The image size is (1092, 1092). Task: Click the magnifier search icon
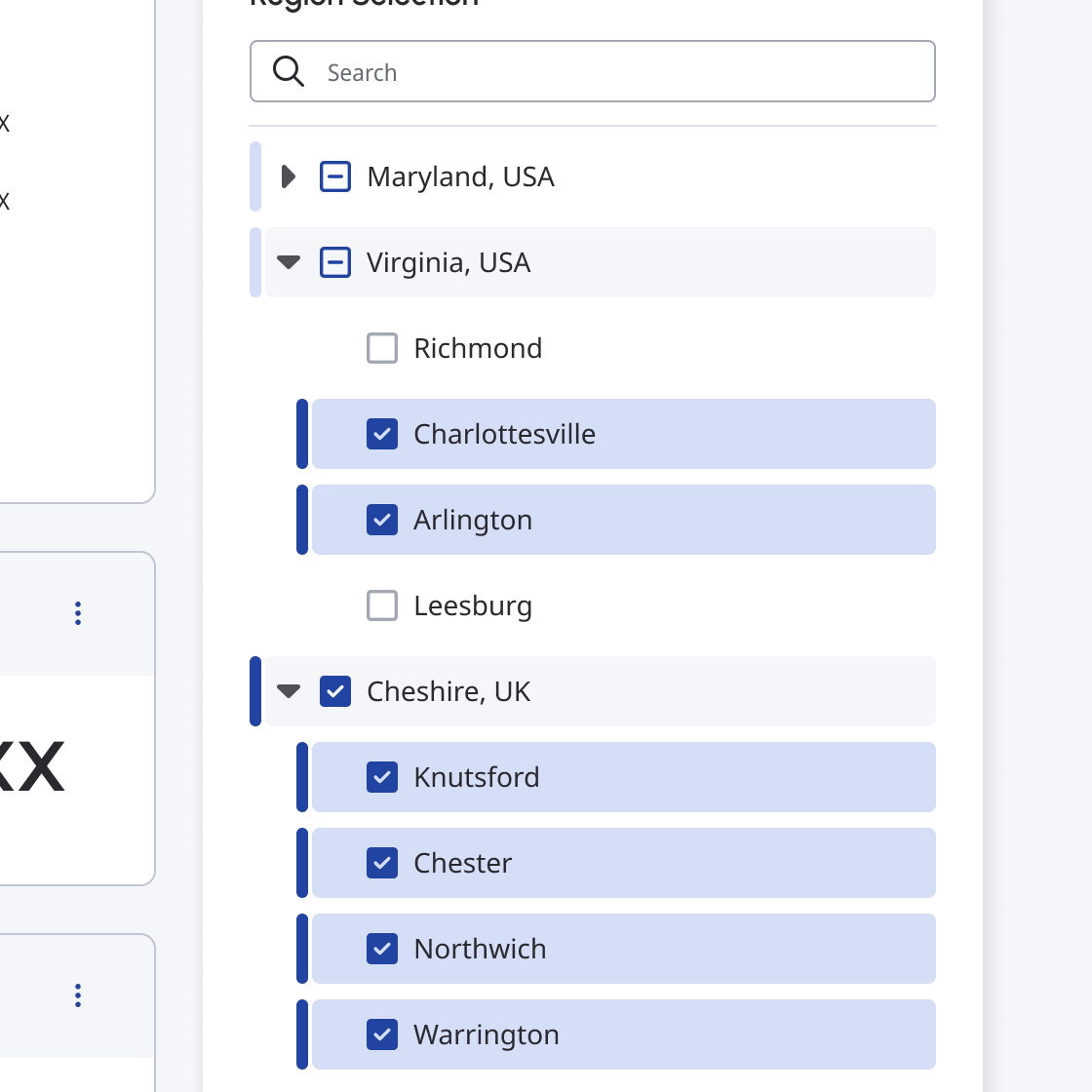289,72
